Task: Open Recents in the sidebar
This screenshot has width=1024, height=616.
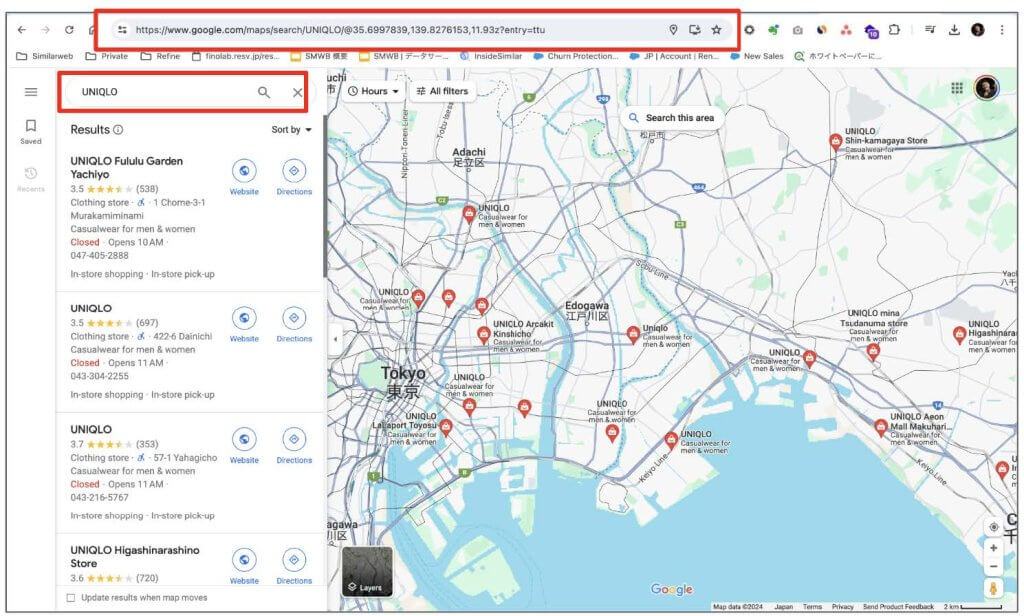Action: click(x=31, y=178)
